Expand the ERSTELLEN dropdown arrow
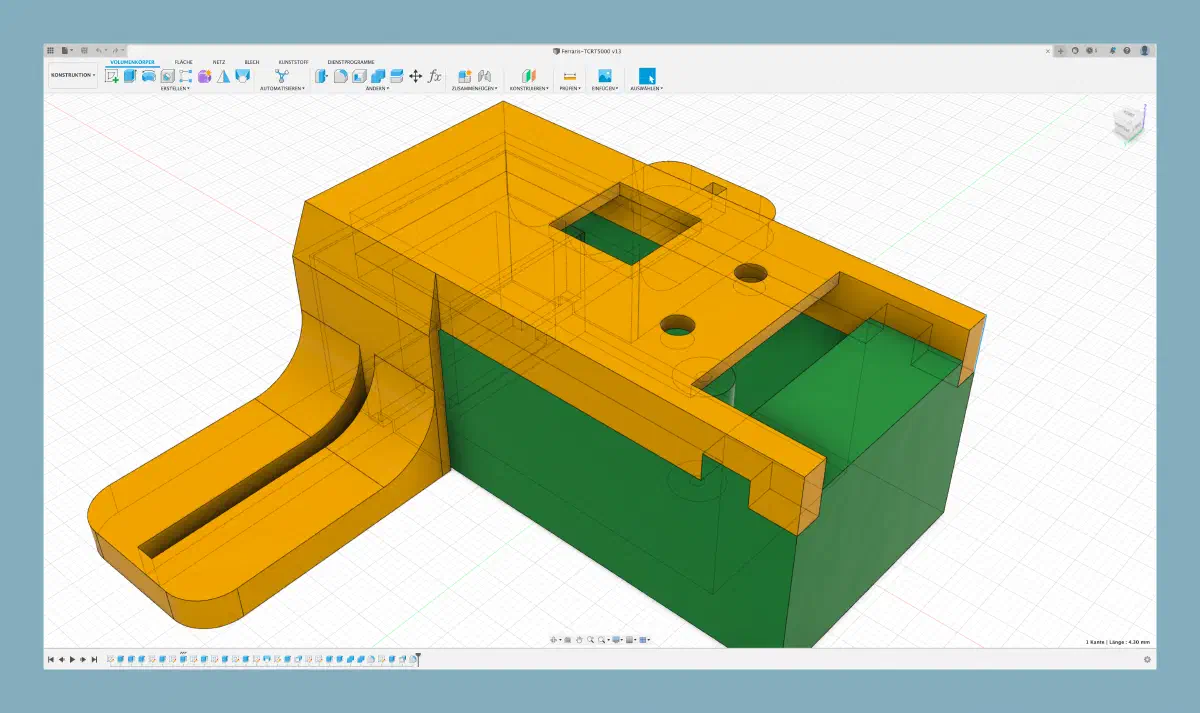1200x713 pixels. pyautogui.click(x=188, y=88)
